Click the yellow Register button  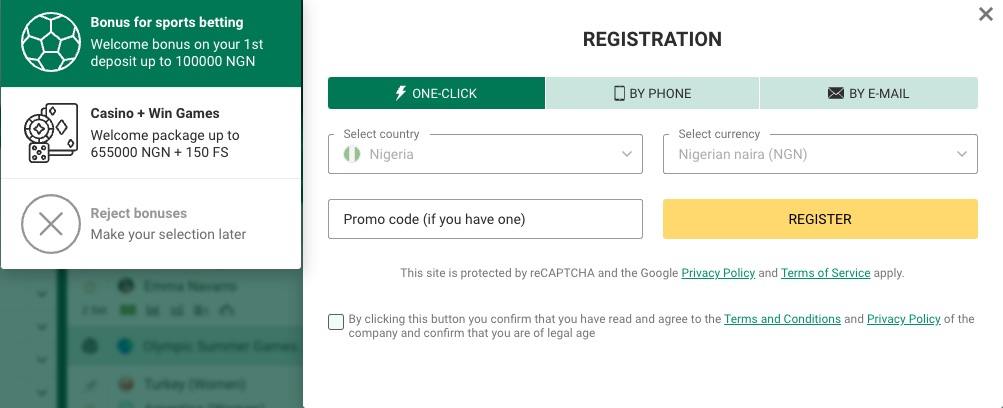click(820, 219)
